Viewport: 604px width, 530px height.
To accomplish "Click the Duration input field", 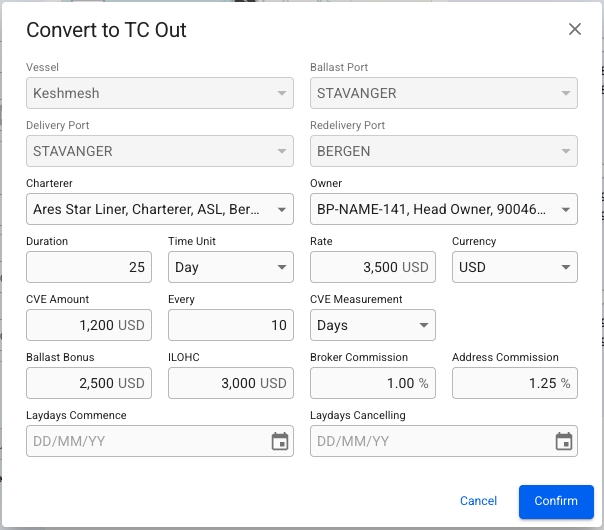I will 90,267.
